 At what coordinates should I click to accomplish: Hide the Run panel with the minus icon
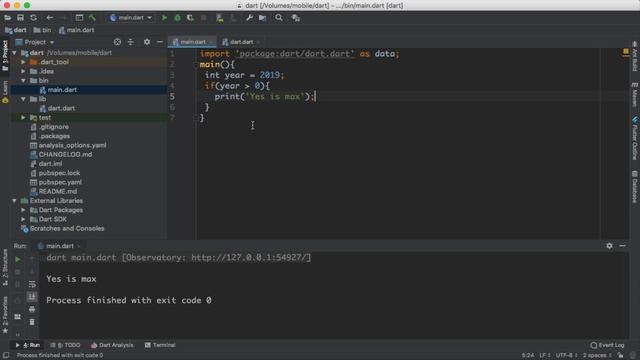[622, 246]
